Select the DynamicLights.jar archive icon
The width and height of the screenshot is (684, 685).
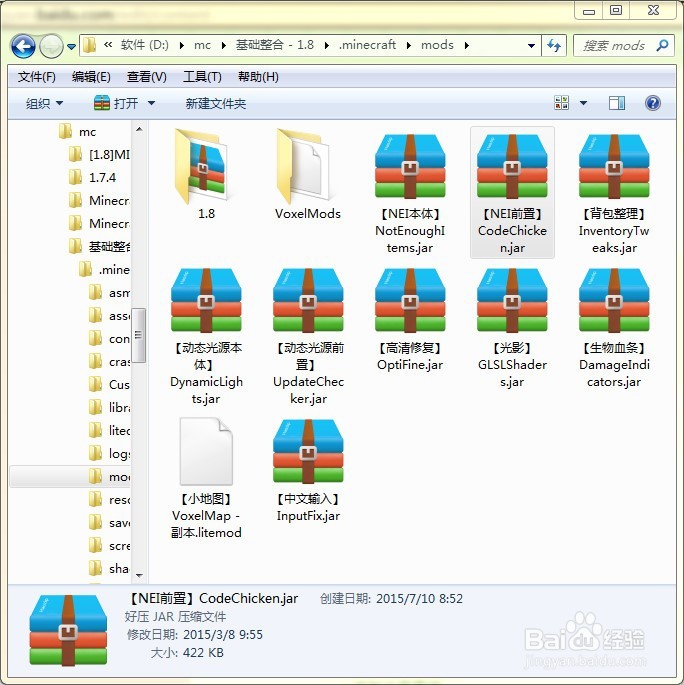(x=206, y=300)
